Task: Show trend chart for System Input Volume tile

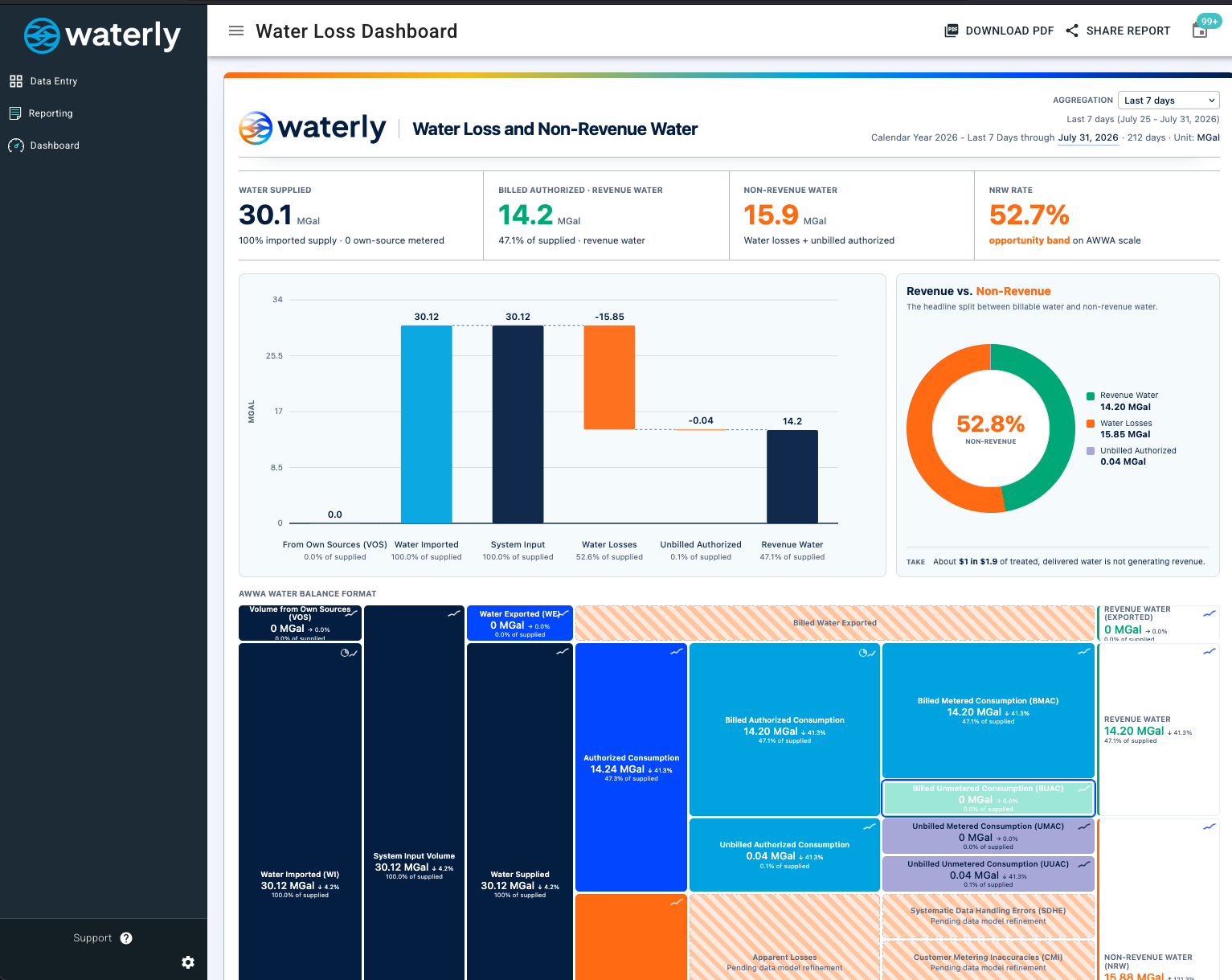Action: 454,613
